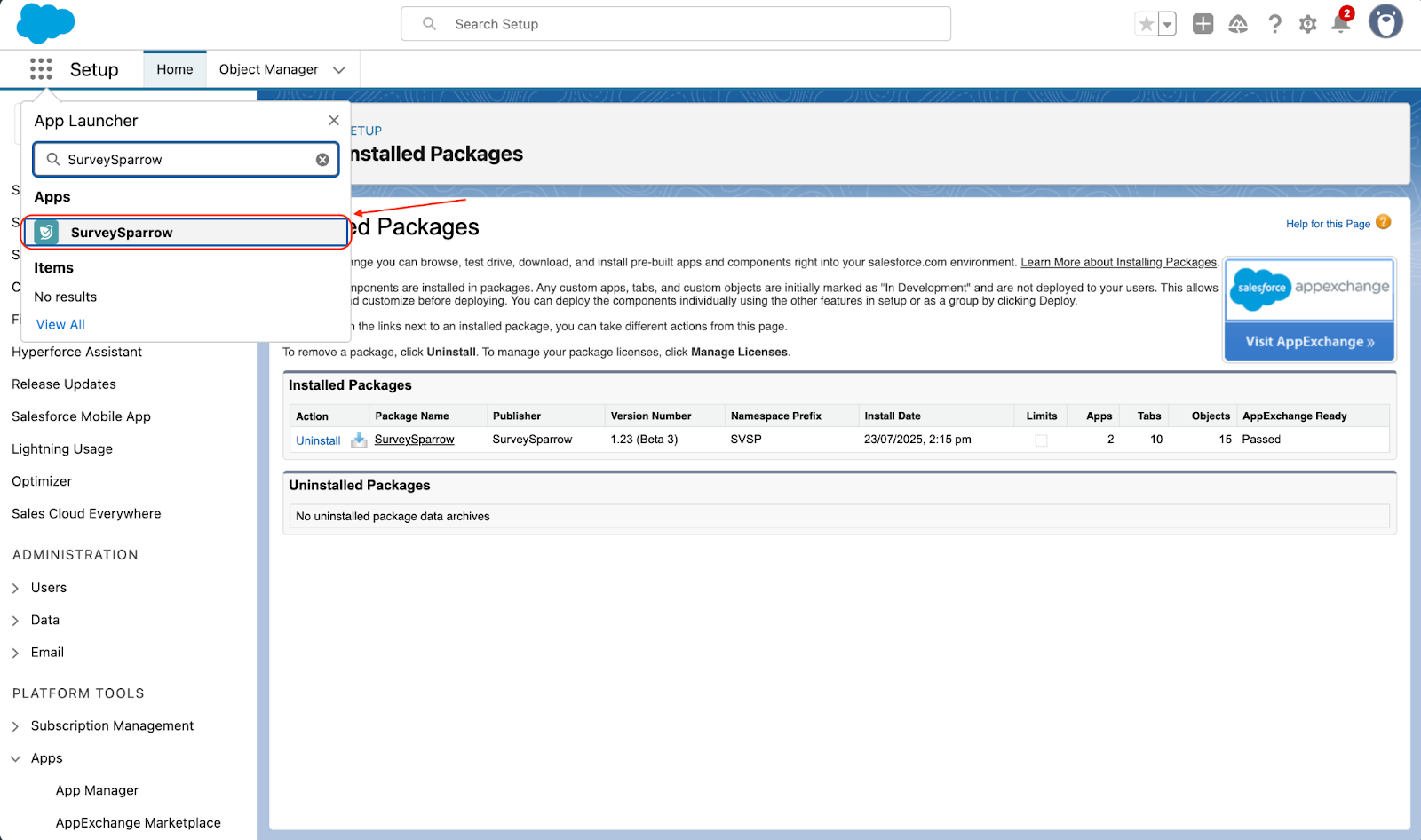This screenshot has height=840, width=1421.
Task: Open the user profile avatar
Action: point(1385,22)
